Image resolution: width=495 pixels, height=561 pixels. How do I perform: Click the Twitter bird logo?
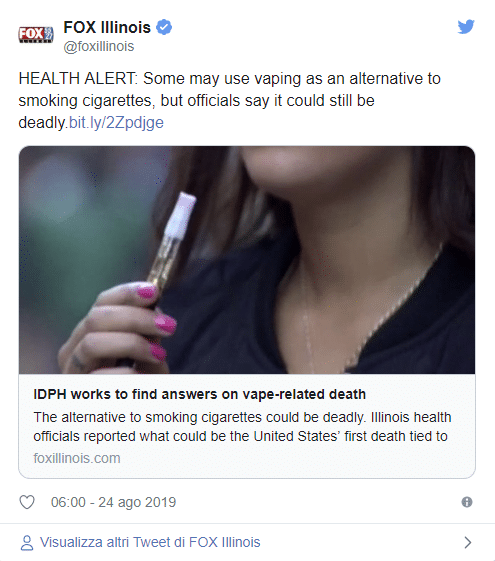pos(466,27)
